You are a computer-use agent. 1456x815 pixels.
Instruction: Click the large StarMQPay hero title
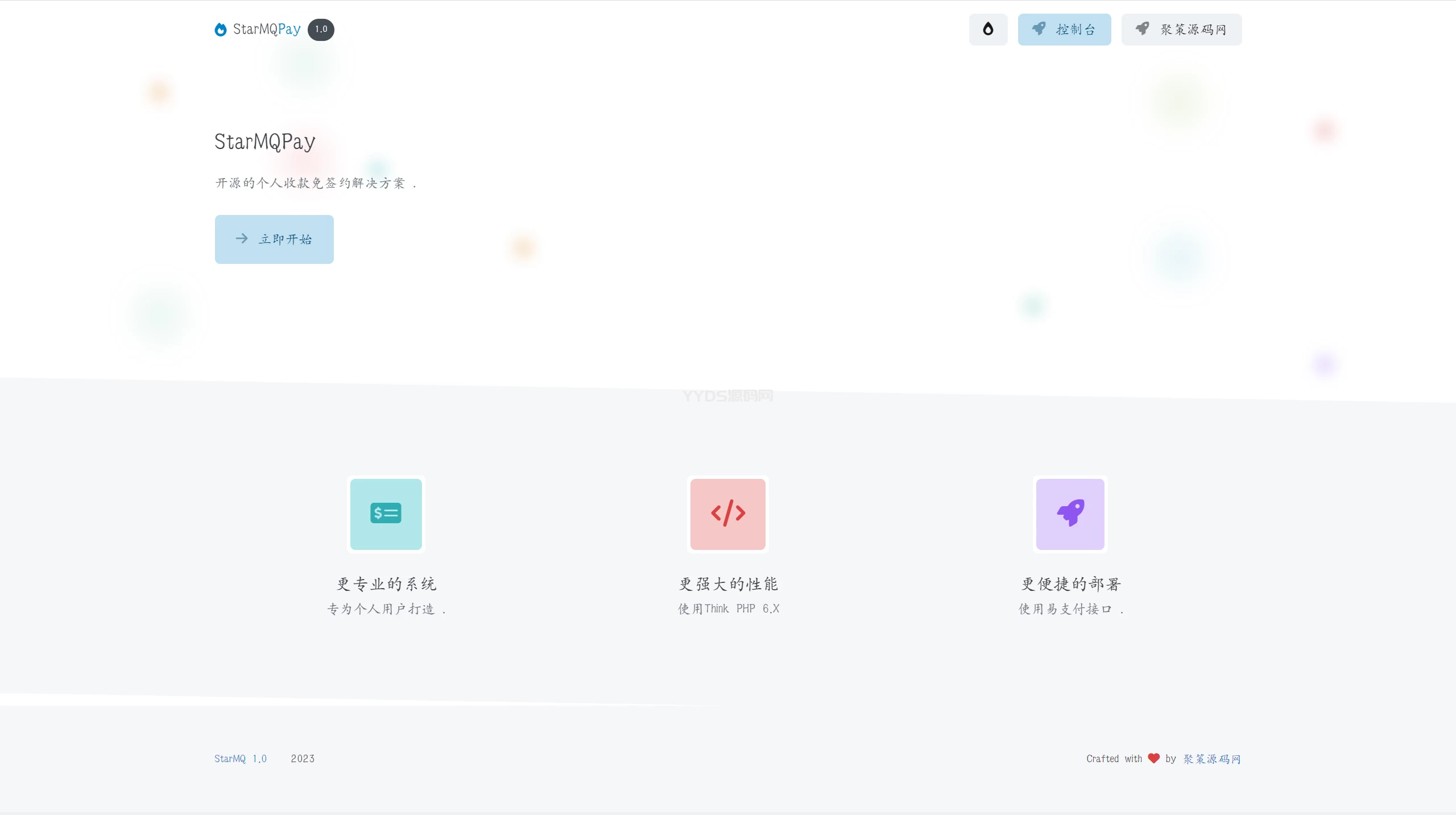[264, 142]
